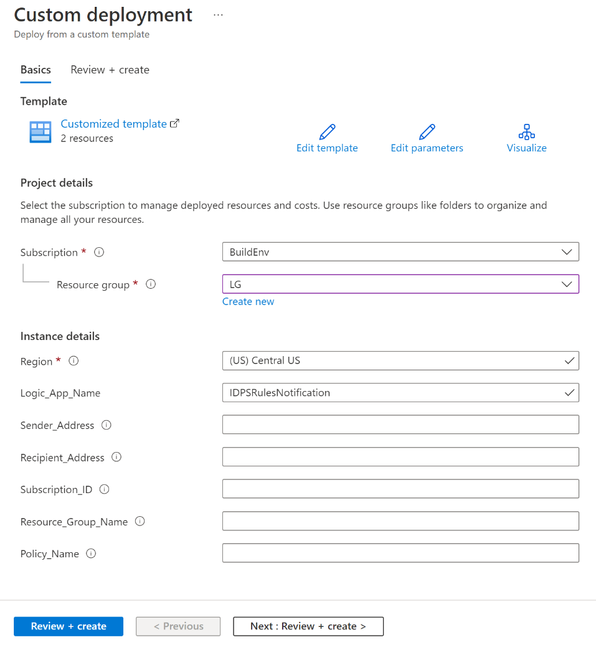Click the info icon beside Subscription

tap(99, 252)
